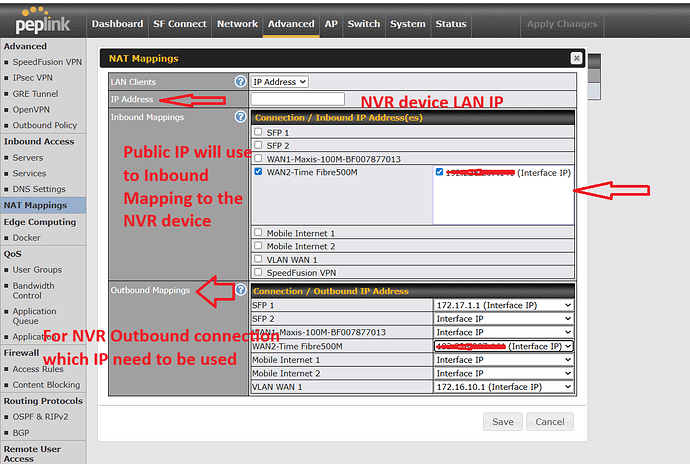This screenshot has width=690, height=464.
Task: Click the Save button
Action: coord(502,421)
